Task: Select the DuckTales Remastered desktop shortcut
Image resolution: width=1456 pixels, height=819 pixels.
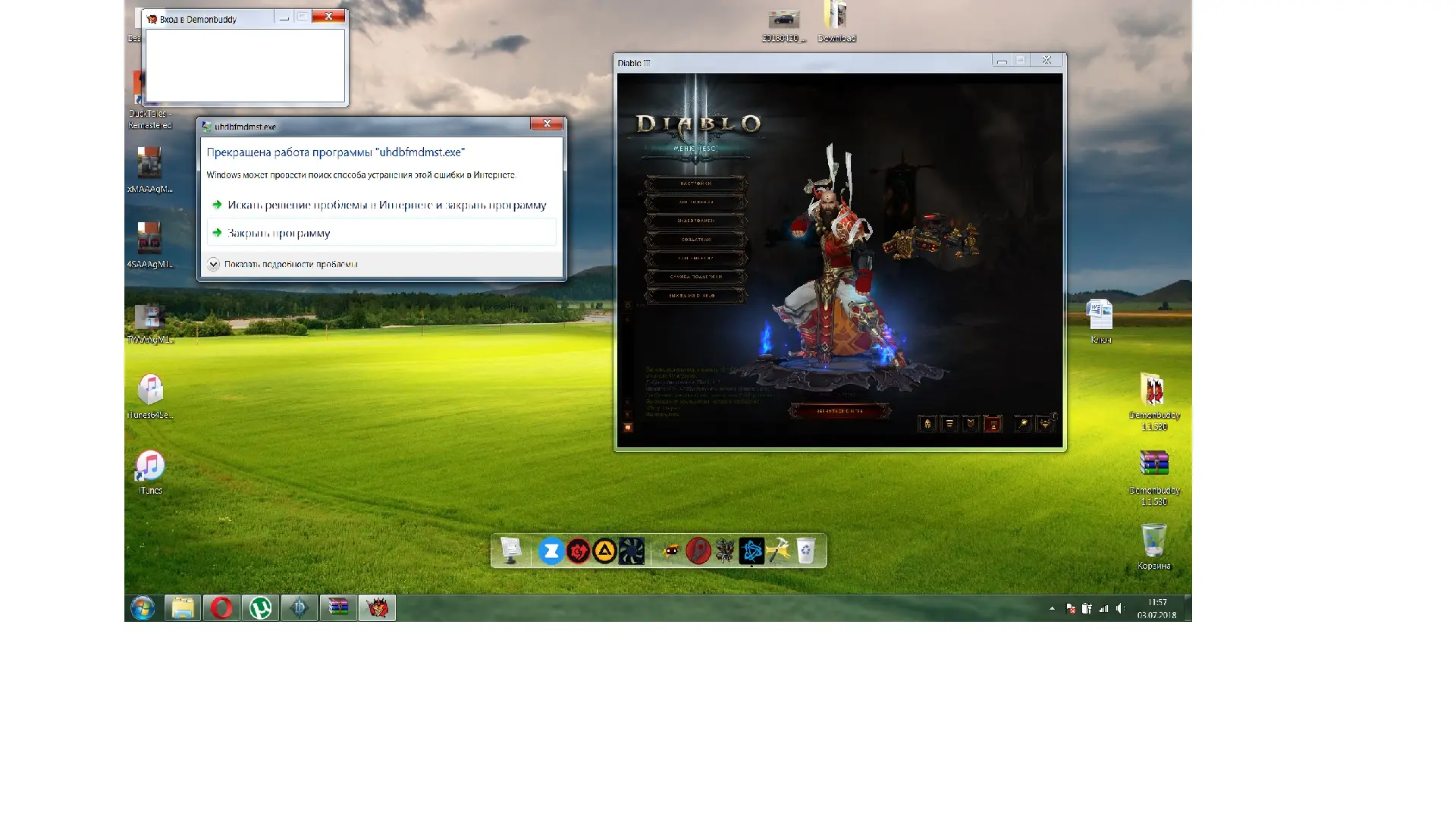Action: 149,101
